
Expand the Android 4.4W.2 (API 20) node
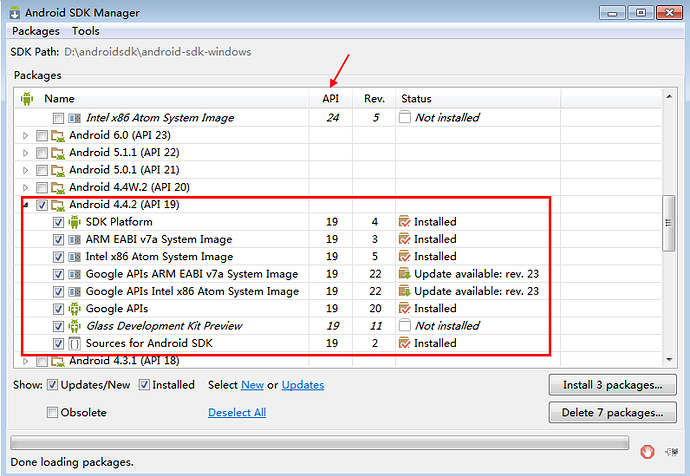point(26,188)
